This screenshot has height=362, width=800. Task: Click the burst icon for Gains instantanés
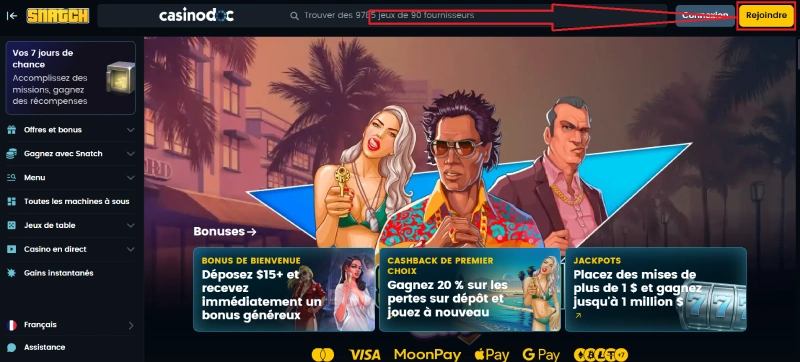[11, 273]
